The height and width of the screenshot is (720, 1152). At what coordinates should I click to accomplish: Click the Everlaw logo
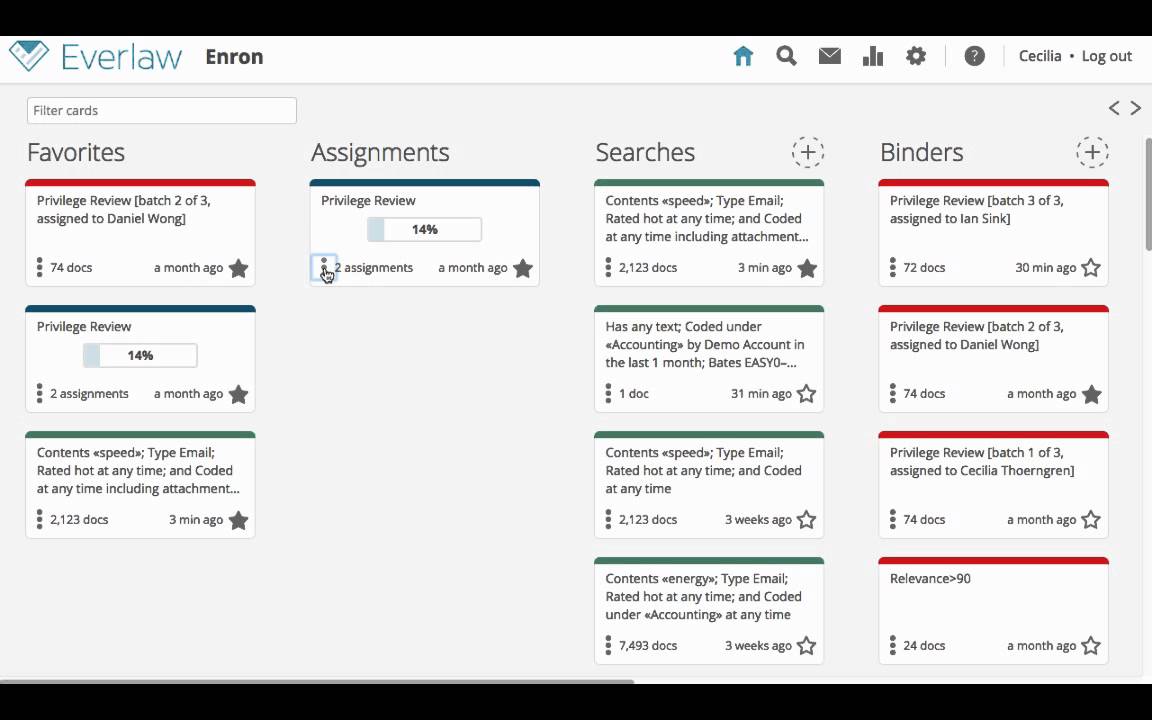tap(96, 57)
